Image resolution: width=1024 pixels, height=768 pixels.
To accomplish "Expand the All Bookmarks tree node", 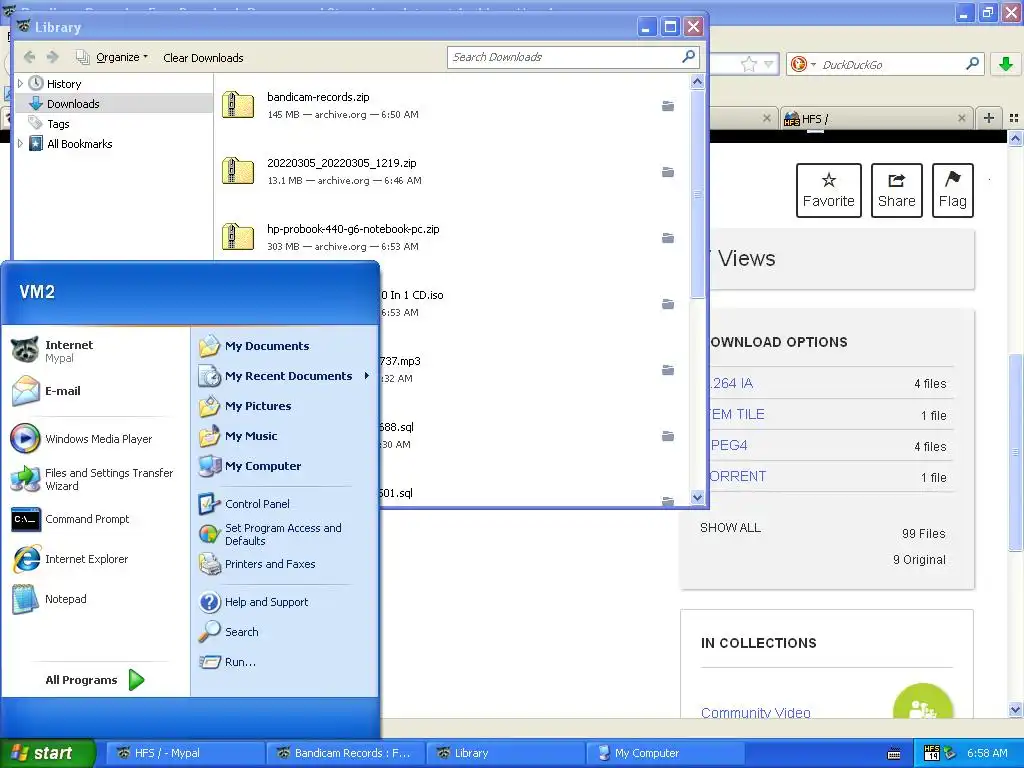I will coord(20,144).
